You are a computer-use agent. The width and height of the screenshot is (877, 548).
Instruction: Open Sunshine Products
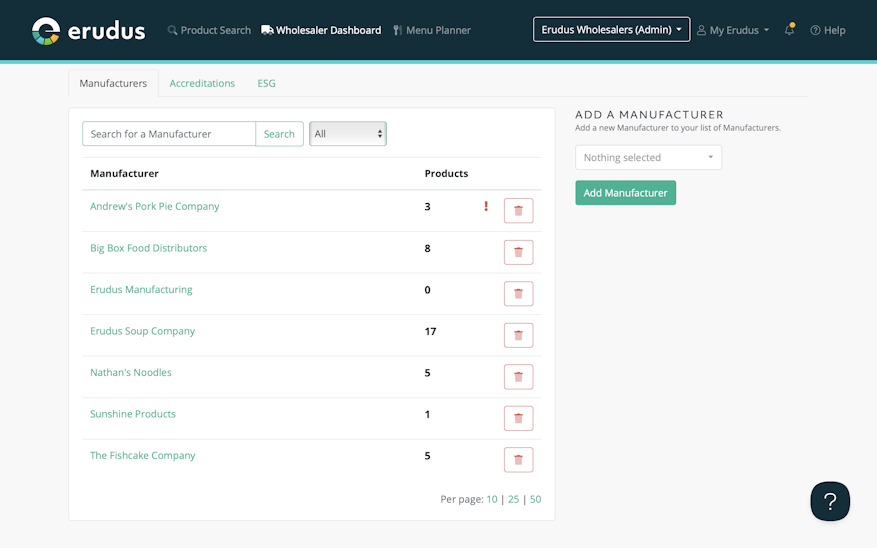133,414
